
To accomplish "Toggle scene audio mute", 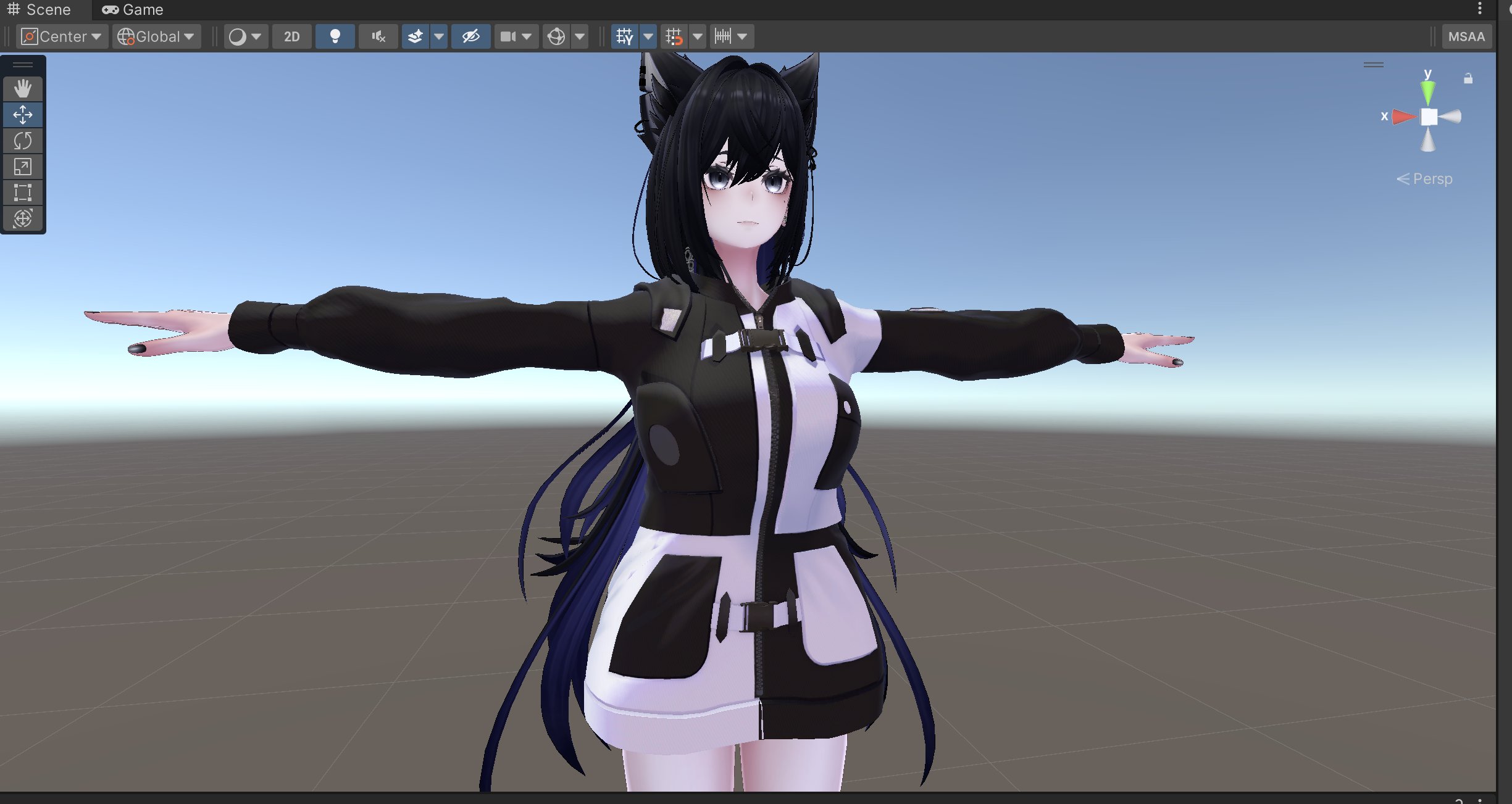I will pyautogui.click(x=378, y=36).
